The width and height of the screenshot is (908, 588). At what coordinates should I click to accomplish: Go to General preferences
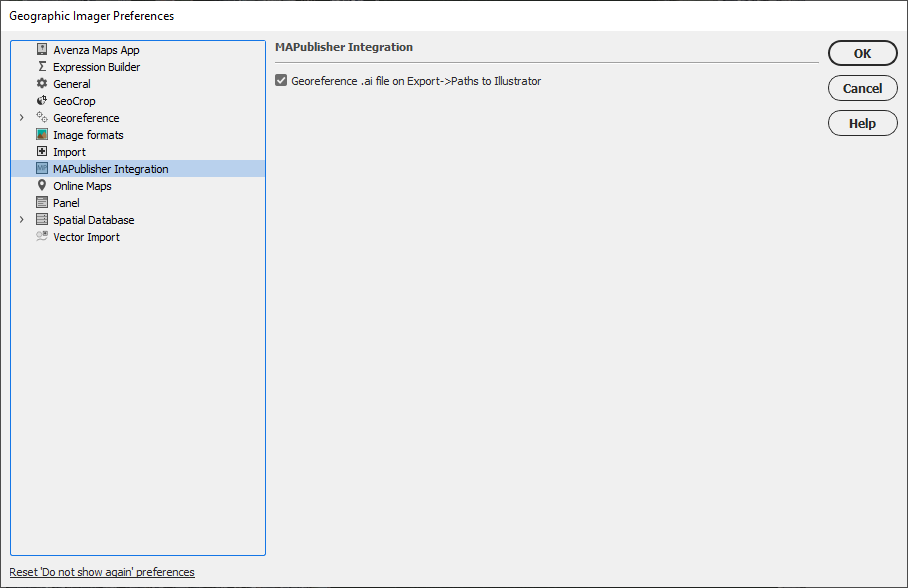coord(72,84)
